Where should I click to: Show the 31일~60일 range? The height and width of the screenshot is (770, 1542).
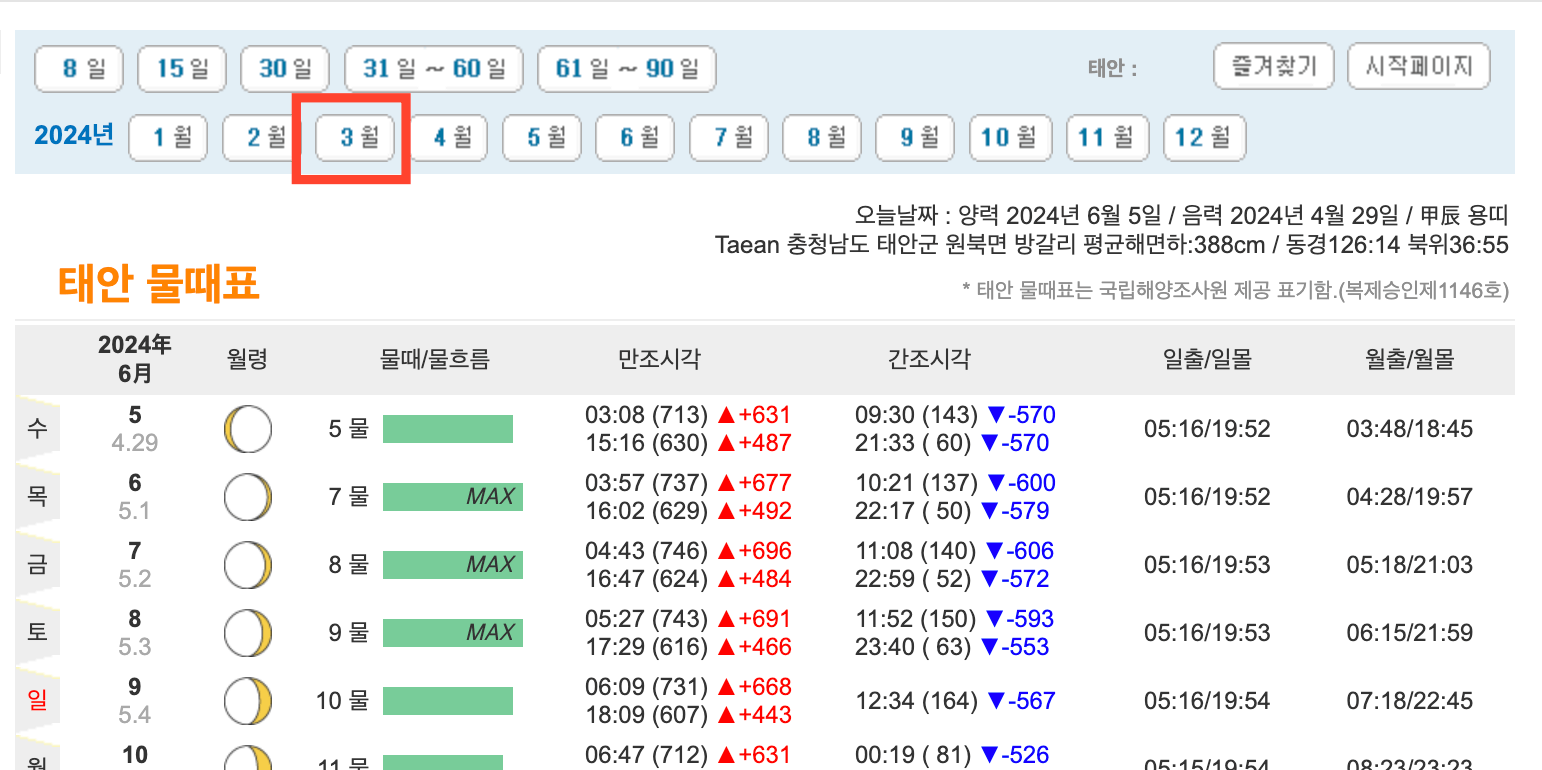point(434,69)
